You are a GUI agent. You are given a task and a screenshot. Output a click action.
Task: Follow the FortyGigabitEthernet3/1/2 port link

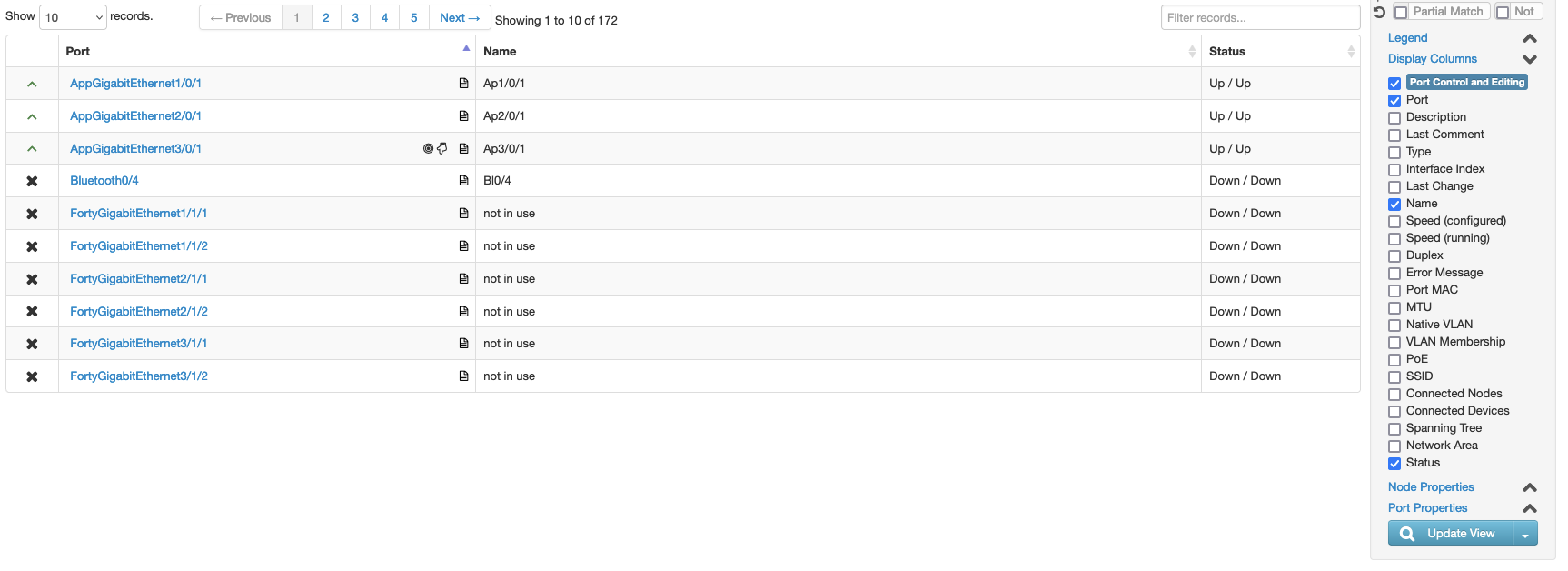pos(137,376)
